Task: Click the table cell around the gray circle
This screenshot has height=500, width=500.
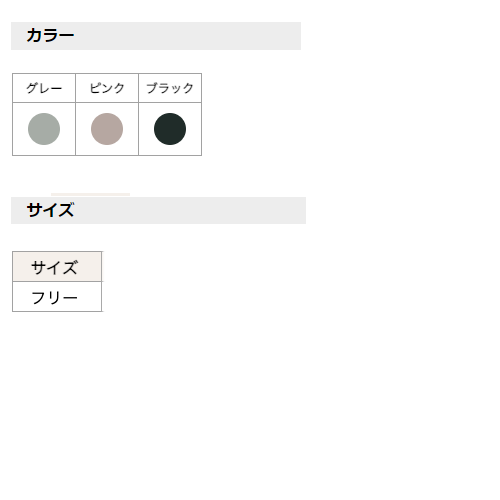Action: (44, 129)
